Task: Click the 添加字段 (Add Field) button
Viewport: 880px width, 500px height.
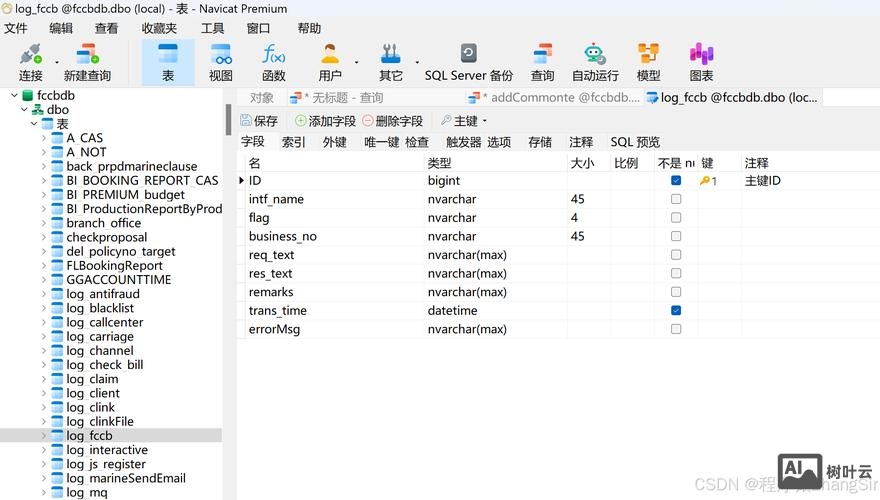Action: (x=324, y=121)
